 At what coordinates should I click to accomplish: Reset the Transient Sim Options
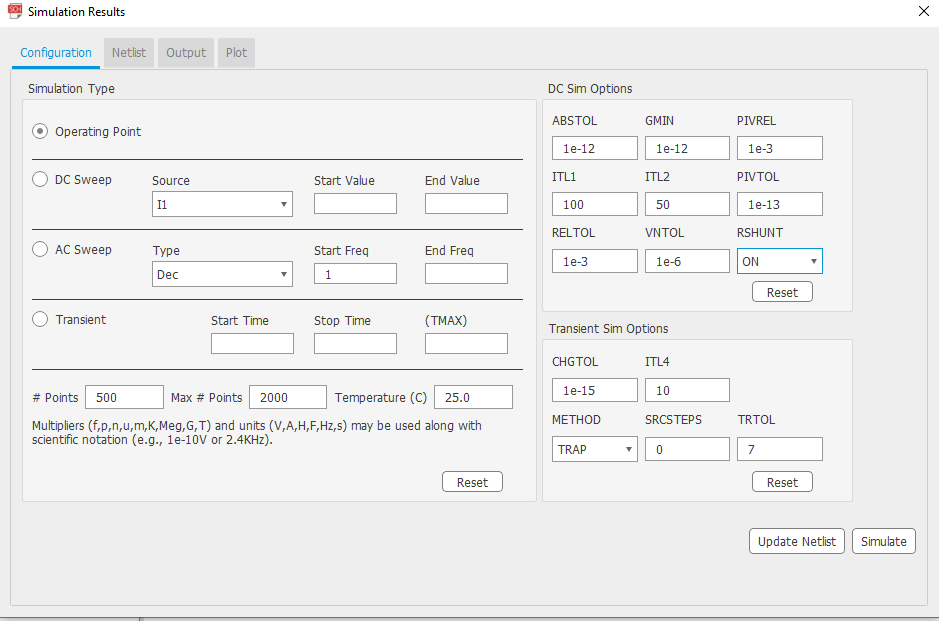pos(782,482)
